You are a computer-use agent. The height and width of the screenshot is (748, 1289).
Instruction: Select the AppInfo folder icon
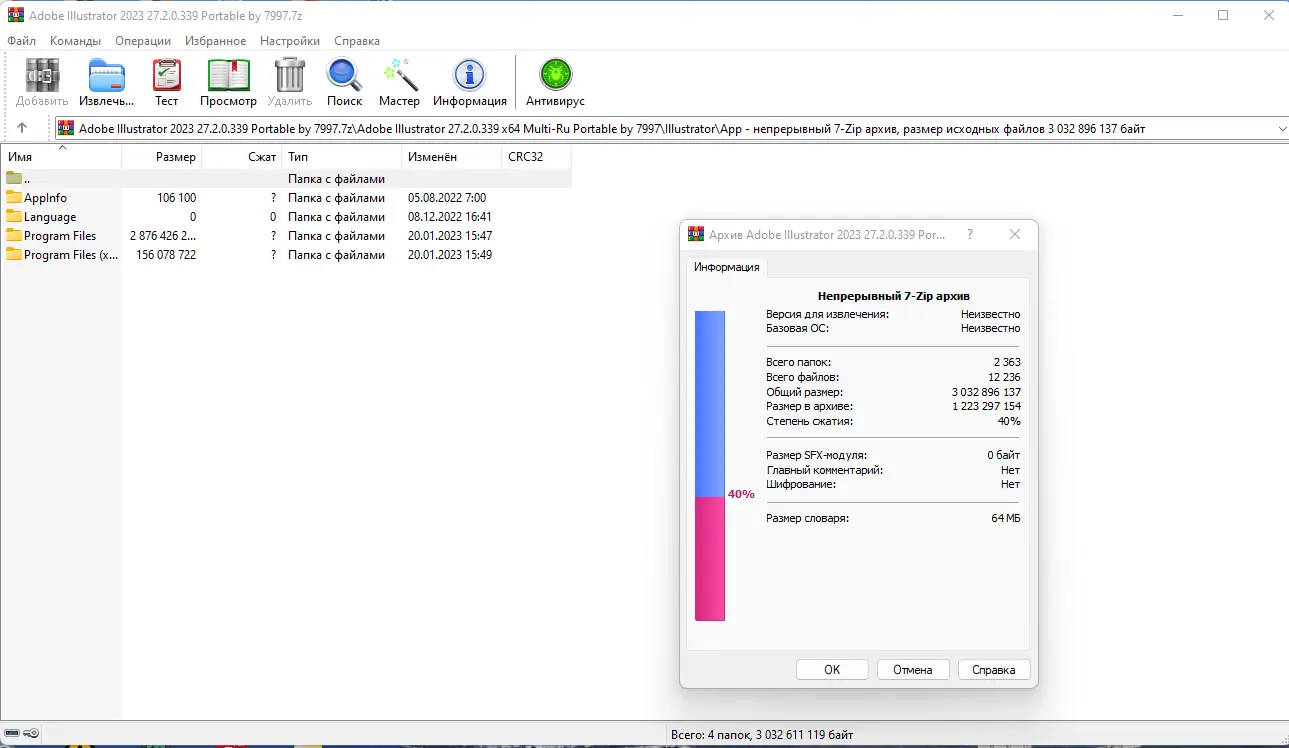14,198
